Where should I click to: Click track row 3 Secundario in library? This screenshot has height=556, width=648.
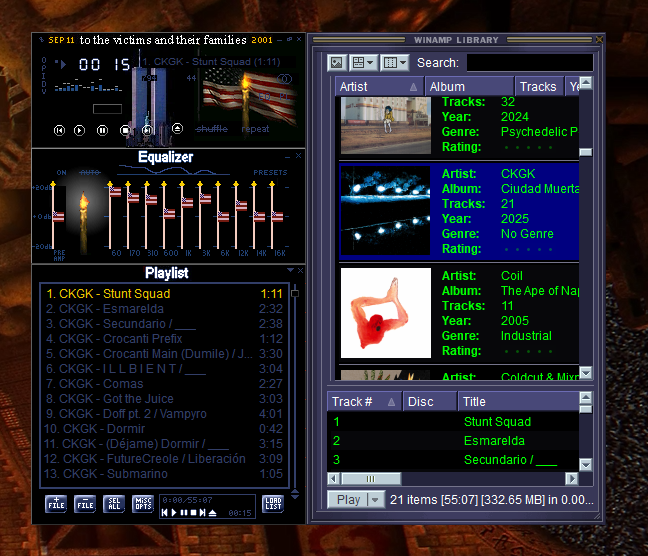tap(453, 460)
